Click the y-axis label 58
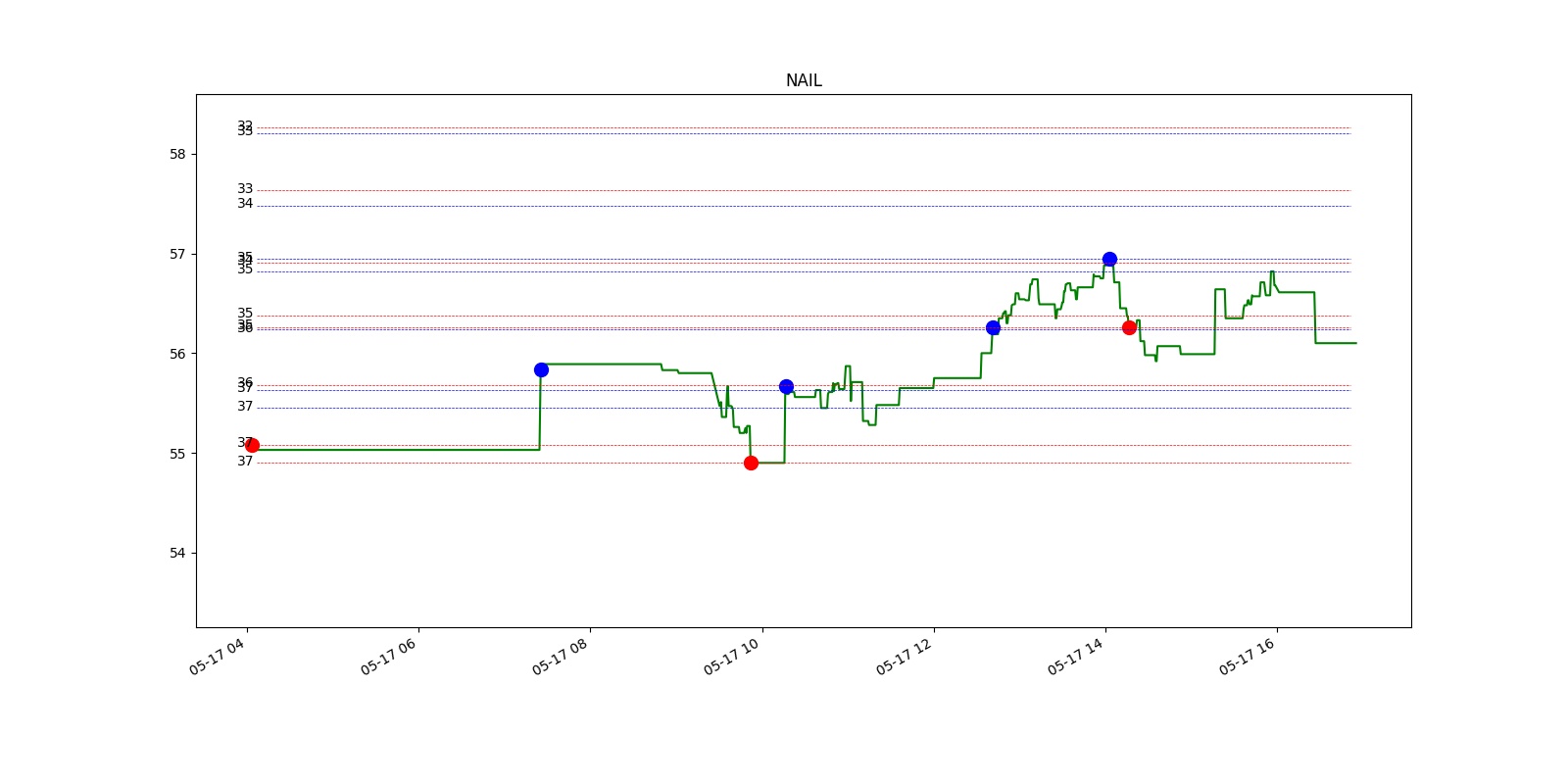 [x=177, y=154]
